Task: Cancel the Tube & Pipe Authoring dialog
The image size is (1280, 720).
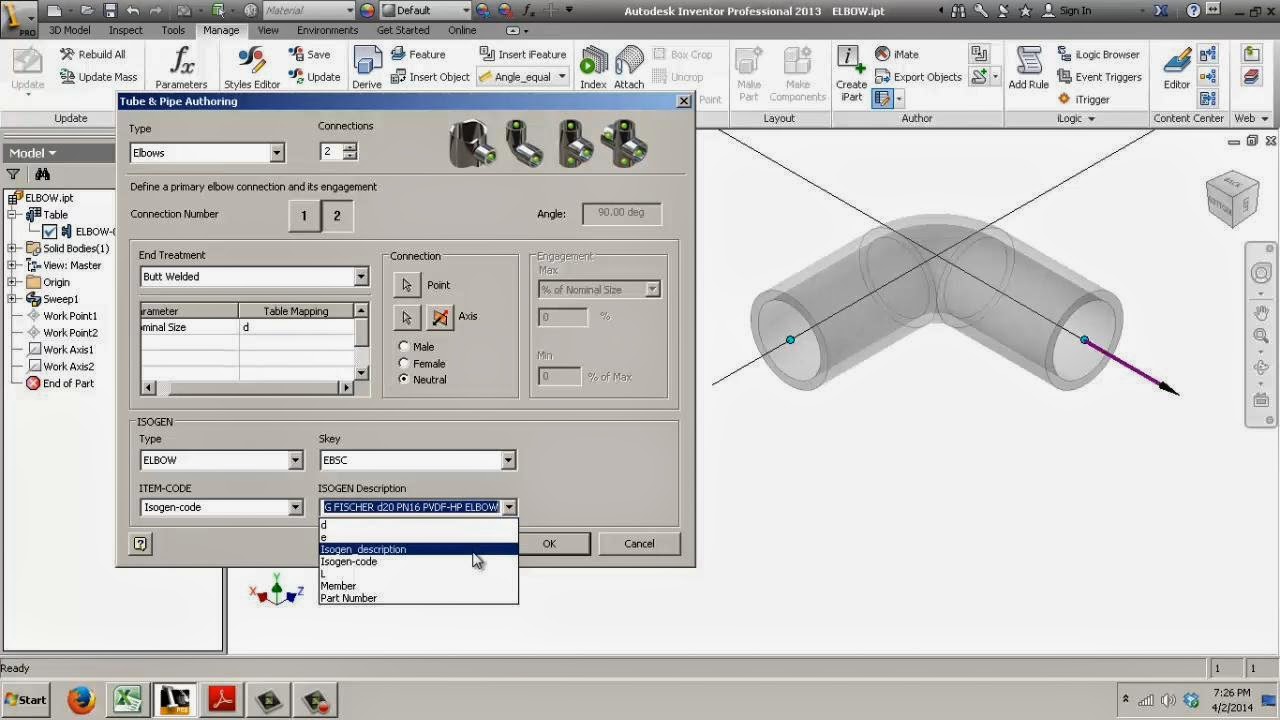Action: click(x=639, y=544)
